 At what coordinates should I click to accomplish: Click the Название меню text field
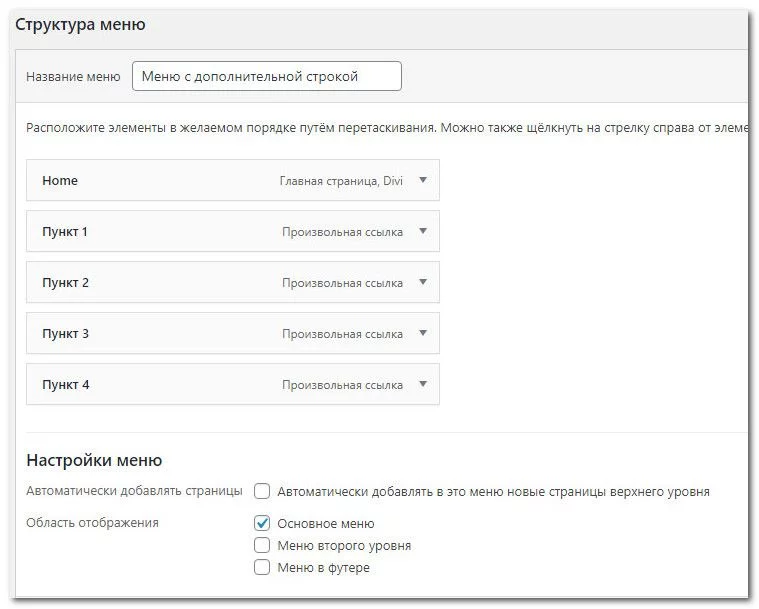tap(266, 76)
